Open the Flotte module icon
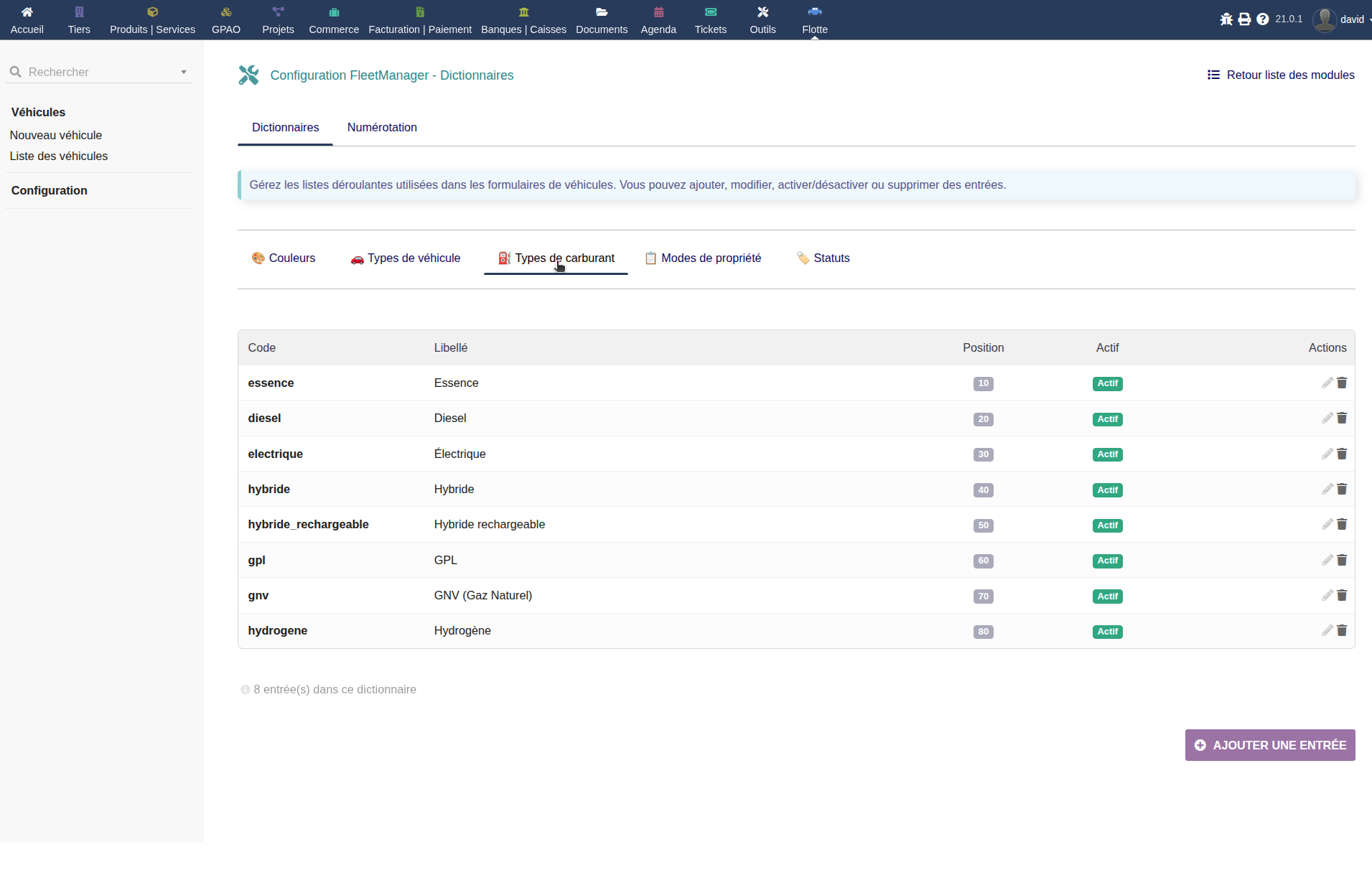 click(x=814, y=12)
